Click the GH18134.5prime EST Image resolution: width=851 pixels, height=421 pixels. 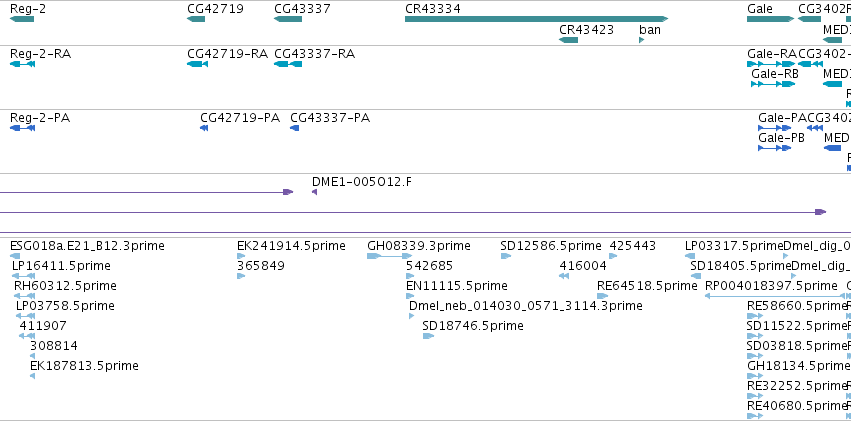(755, 376)
